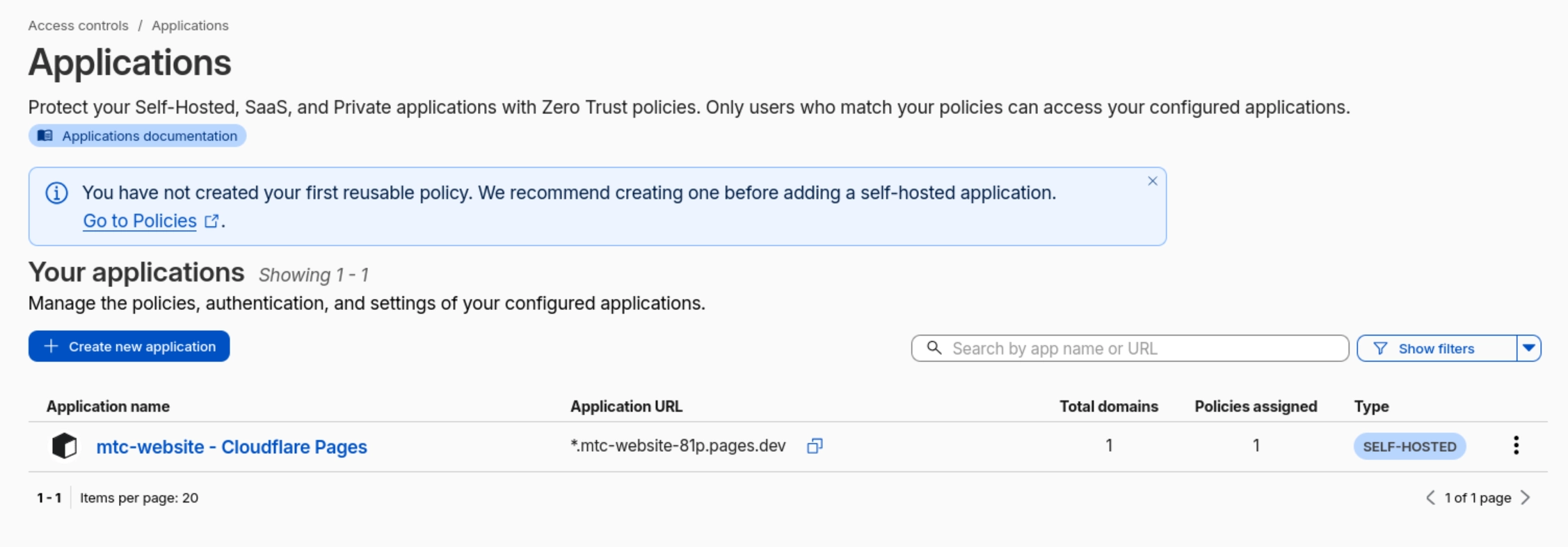Viewport: 1568px width, 547px height.
Task: Click the Application name column header
Action: (x=108, y=407)
